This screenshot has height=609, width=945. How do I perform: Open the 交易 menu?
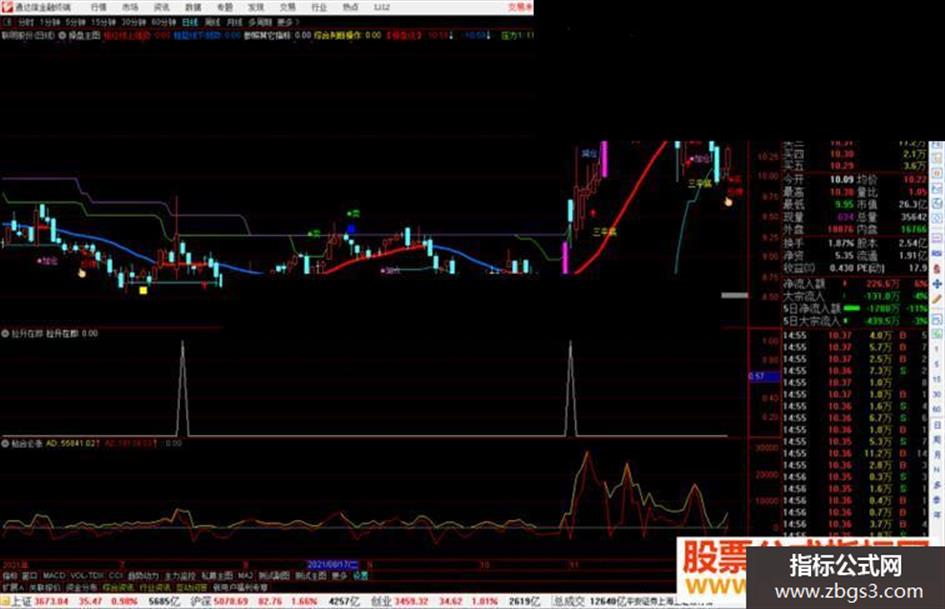[287, 7]
